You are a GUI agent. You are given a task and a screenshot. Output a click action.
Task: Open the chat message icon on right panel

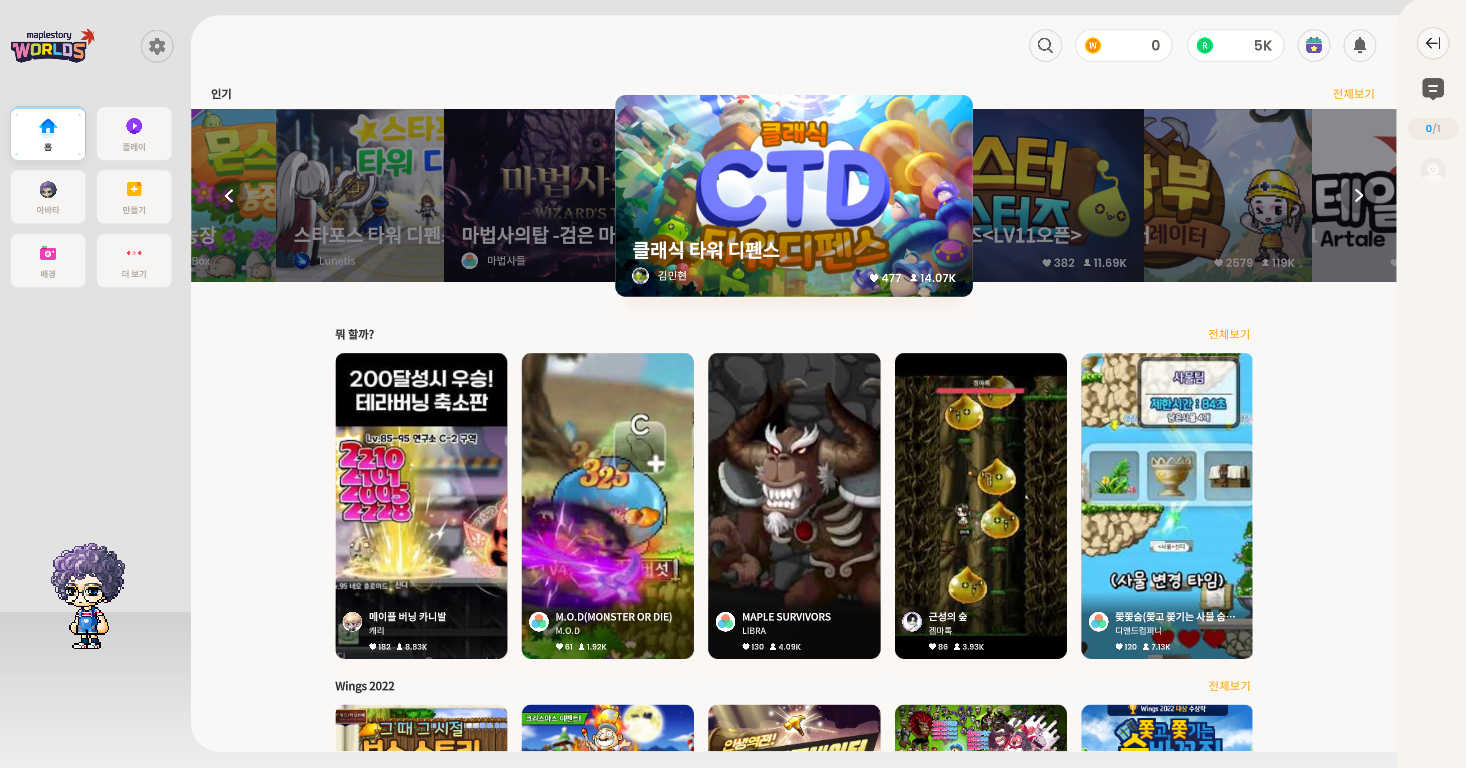click(x=1432, y=89)
